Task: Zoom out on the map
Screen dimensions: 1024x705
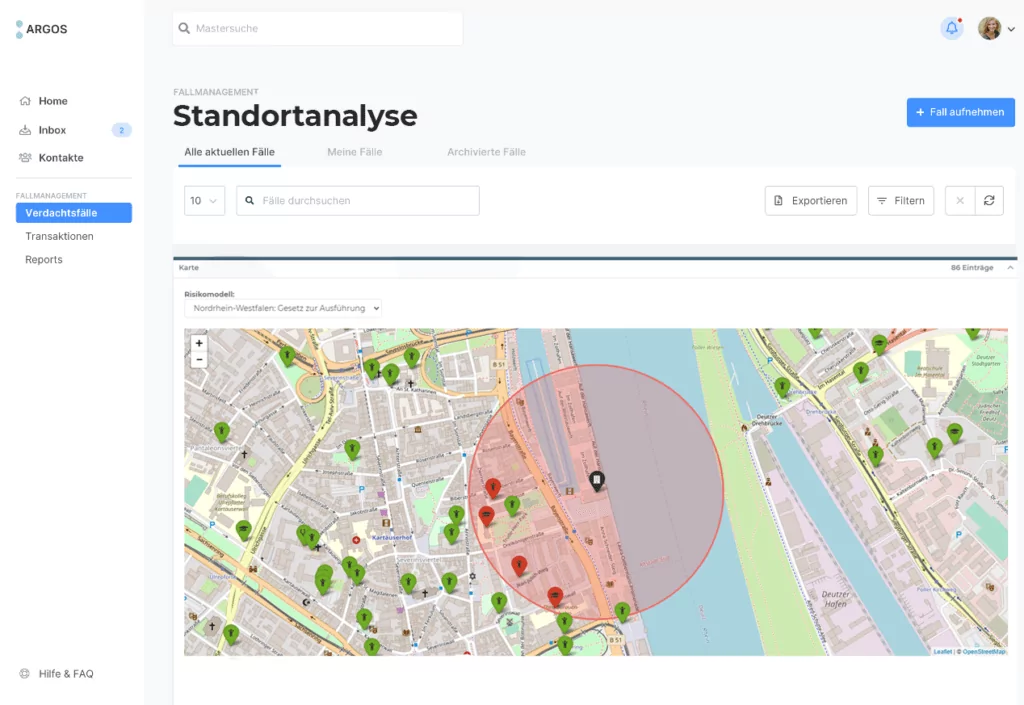Action: tap(199, 360)
